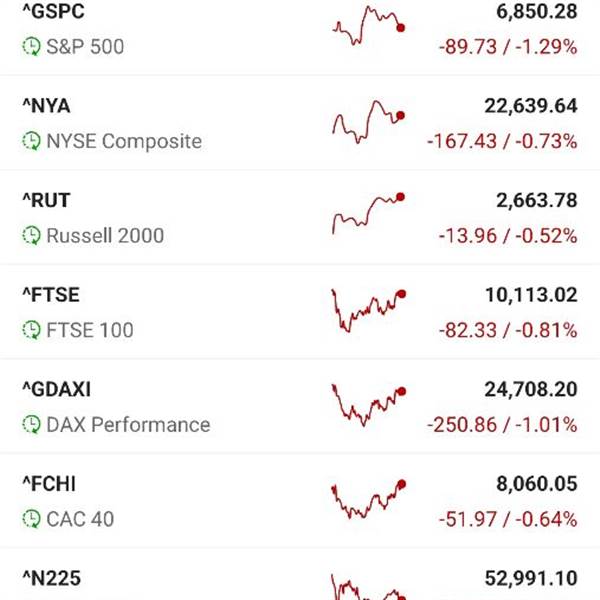View the FTSE 100 mini chart
This screenshot has width=600, height=600.
point(368,309)
